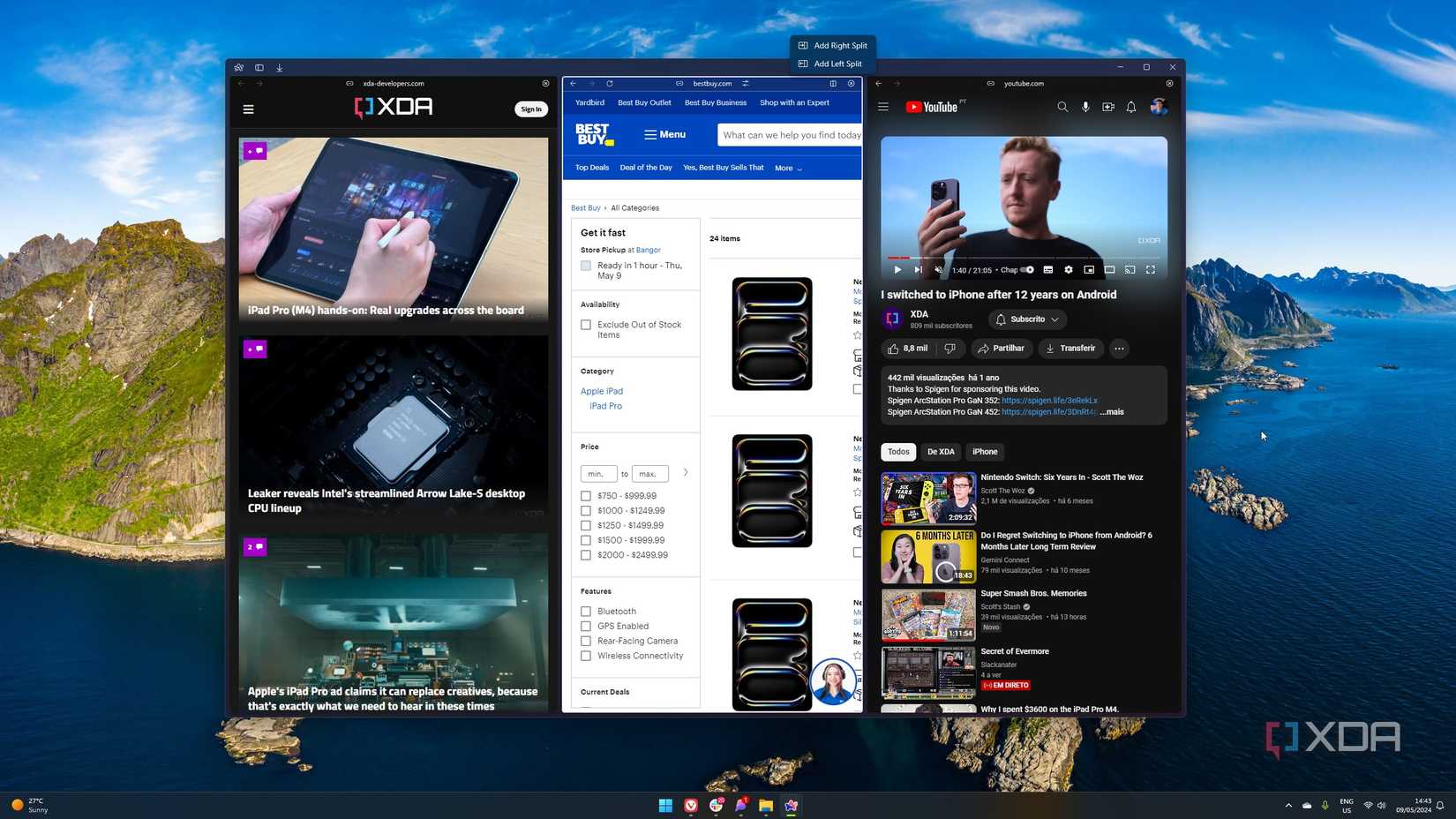The width and height of the screenshot is (1456, 819).
Task: Check $750 - $999.99 price range
Action: click(586, 496)
